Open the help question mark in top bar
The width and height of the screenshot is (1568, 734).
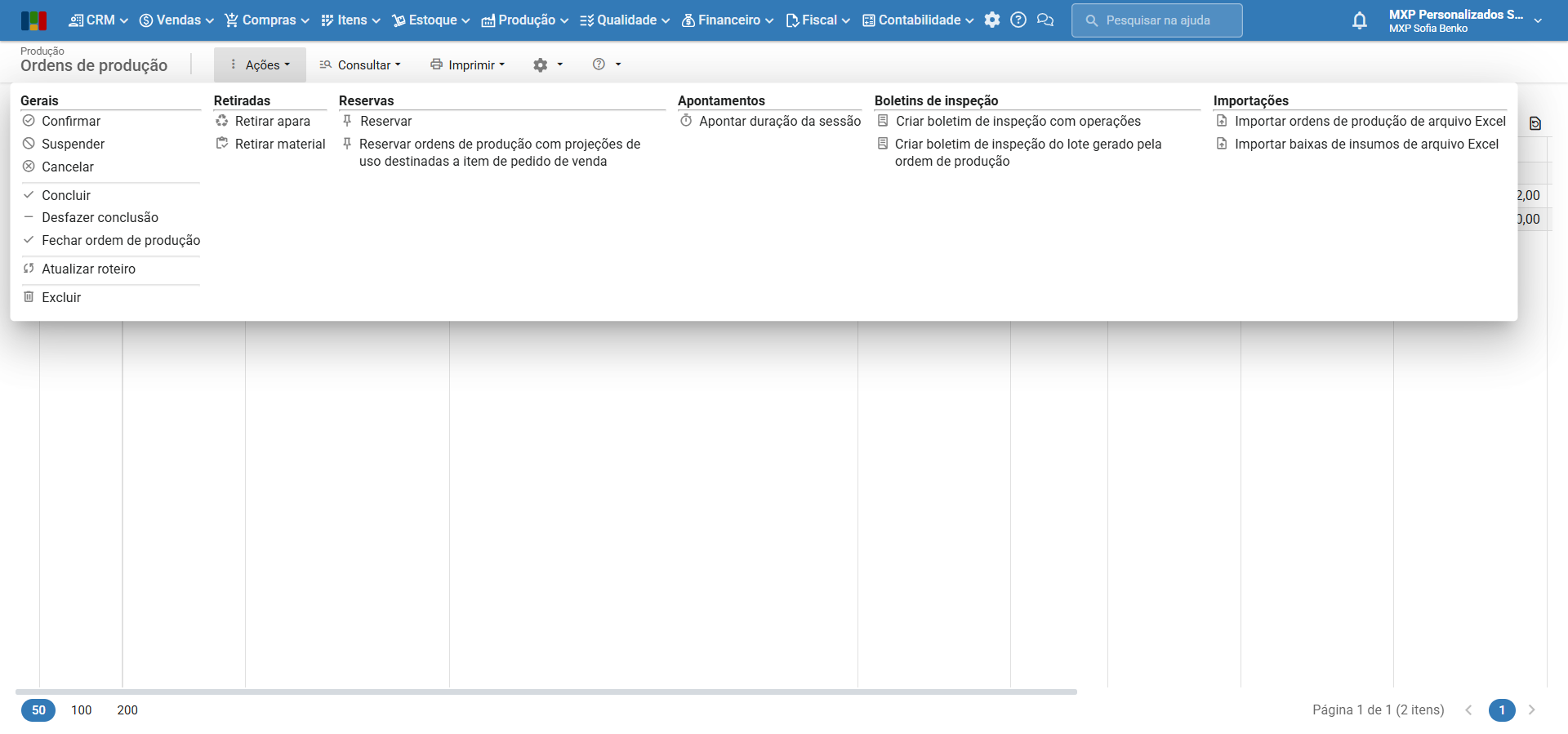pos(1018,20)
